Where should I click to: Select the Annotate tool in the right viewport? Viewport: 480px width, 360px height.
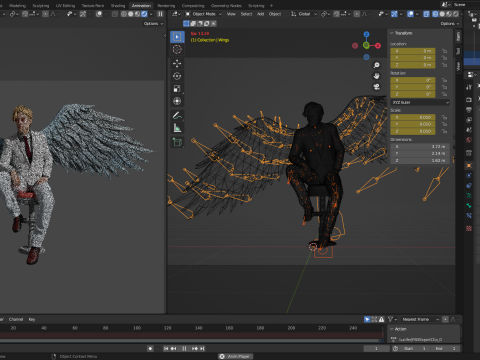177,115
